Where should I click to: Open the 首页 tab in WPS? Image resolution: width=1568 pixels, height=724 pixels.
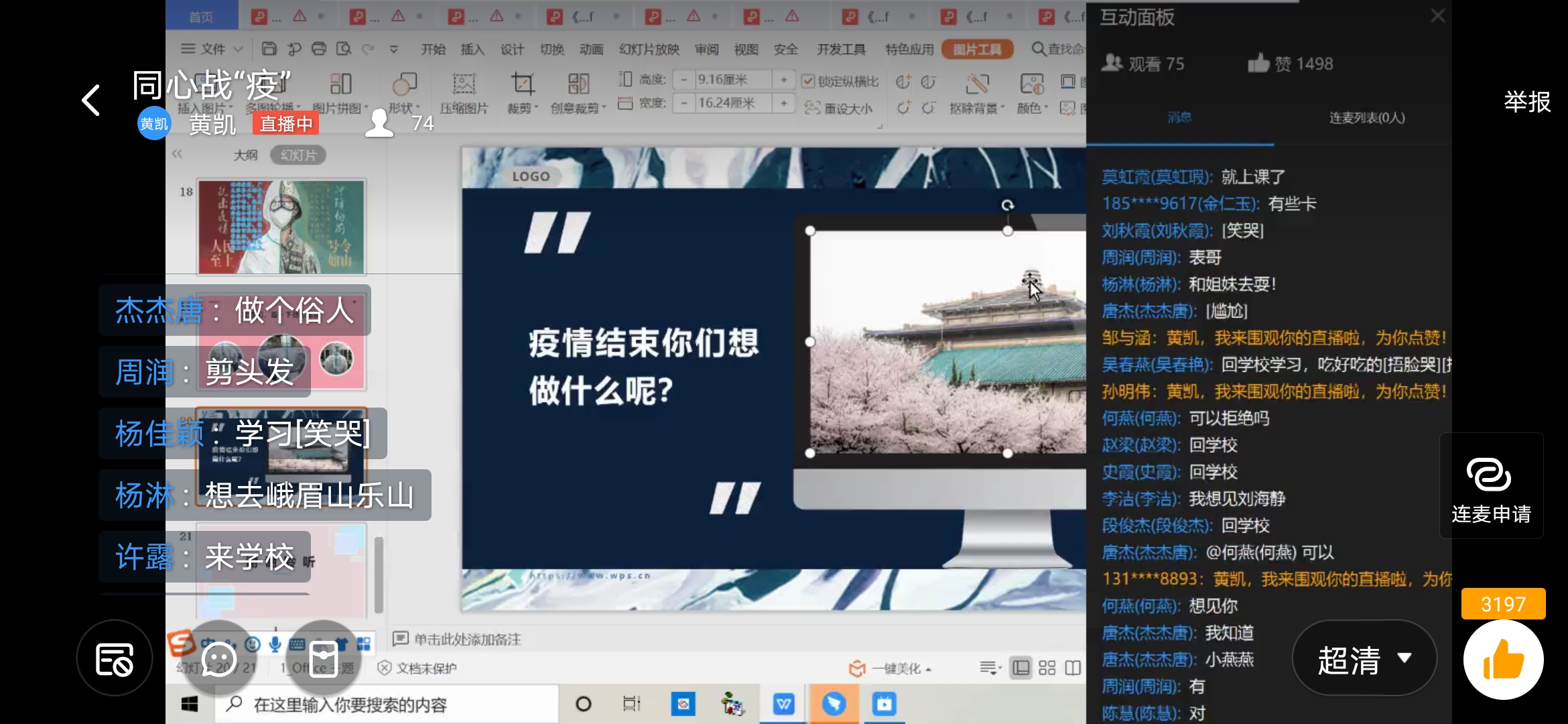click(201, 16)
